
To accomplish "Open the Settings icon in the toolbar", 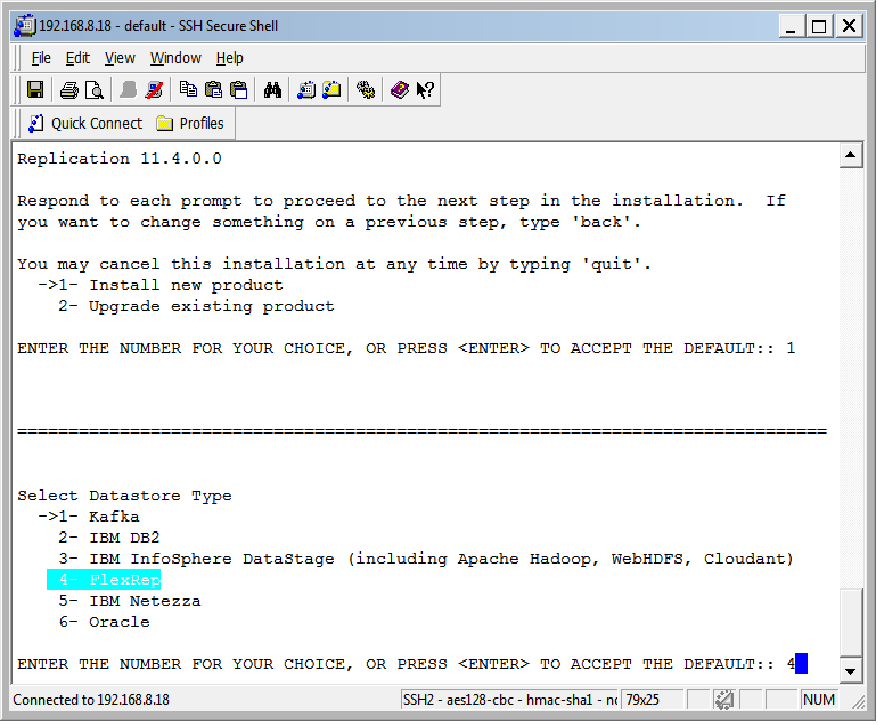I will pos(366,91).
